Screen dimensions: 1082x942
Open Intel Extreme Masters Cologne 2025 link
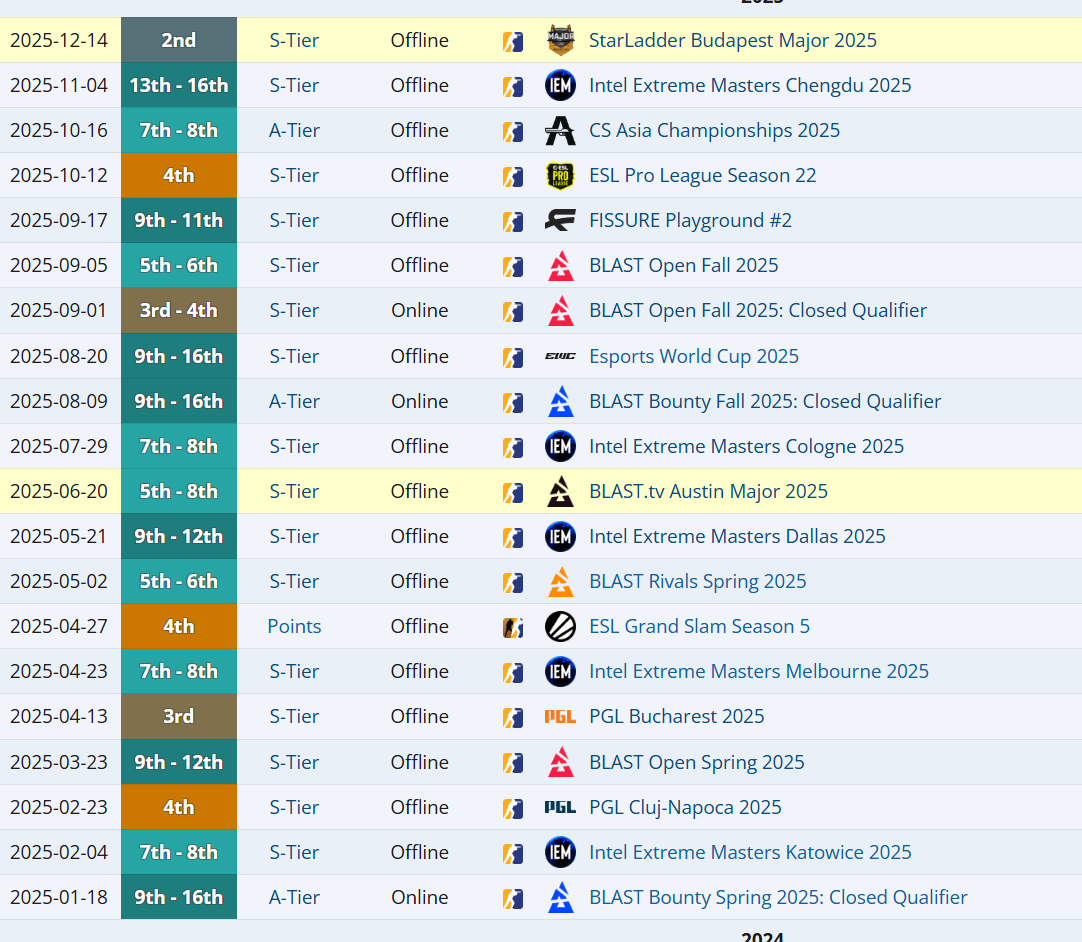click(x=746, y=446)
